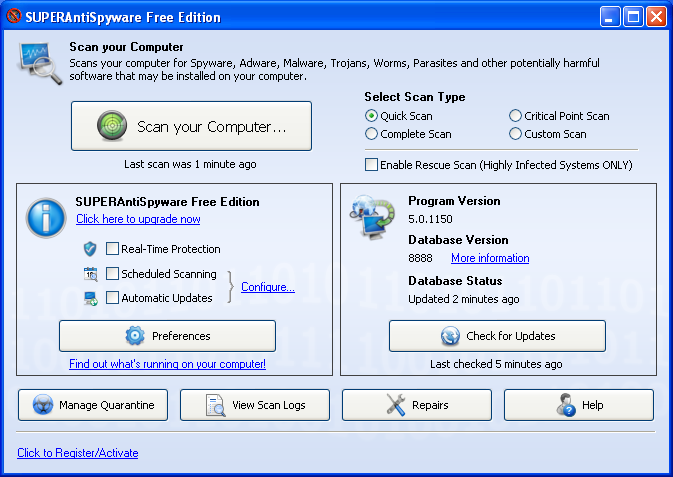Toggle Scheduled Scanning checkbox
Viewport: 673px width, 477px height.
click(x=112, y=273)
